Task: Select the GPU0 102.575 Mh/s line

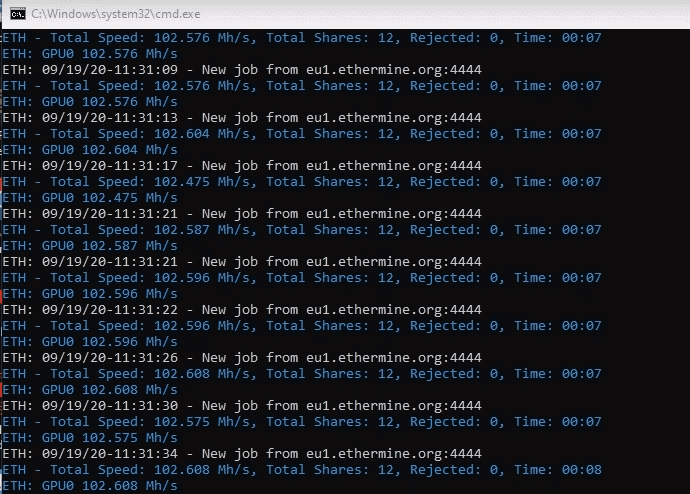Action: click(x=89, y=438)
